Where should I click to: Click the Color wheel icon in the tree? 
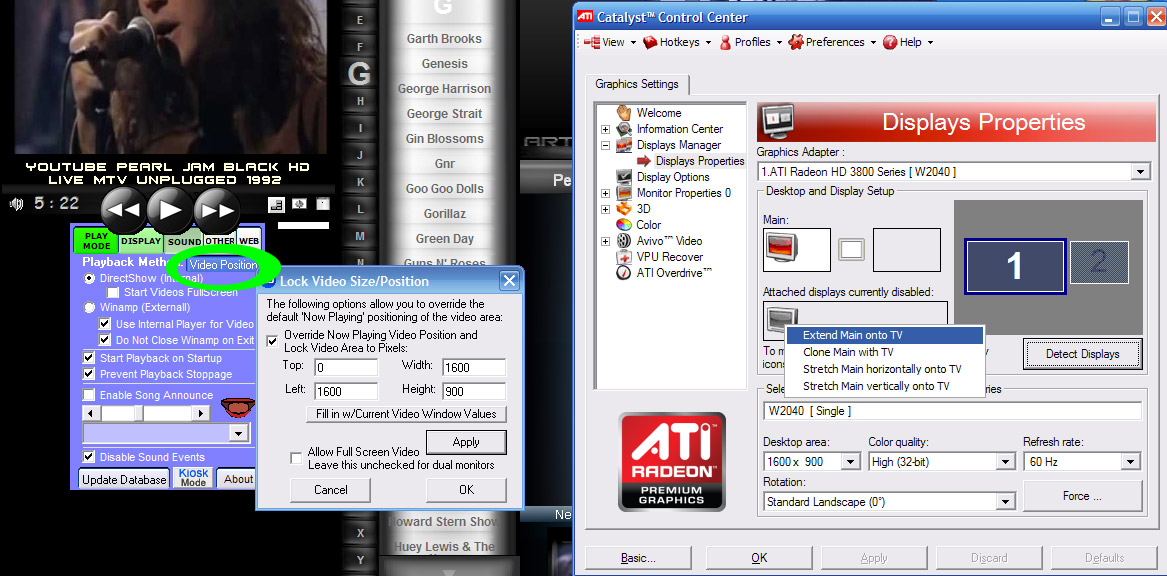[x=624, y=225]
